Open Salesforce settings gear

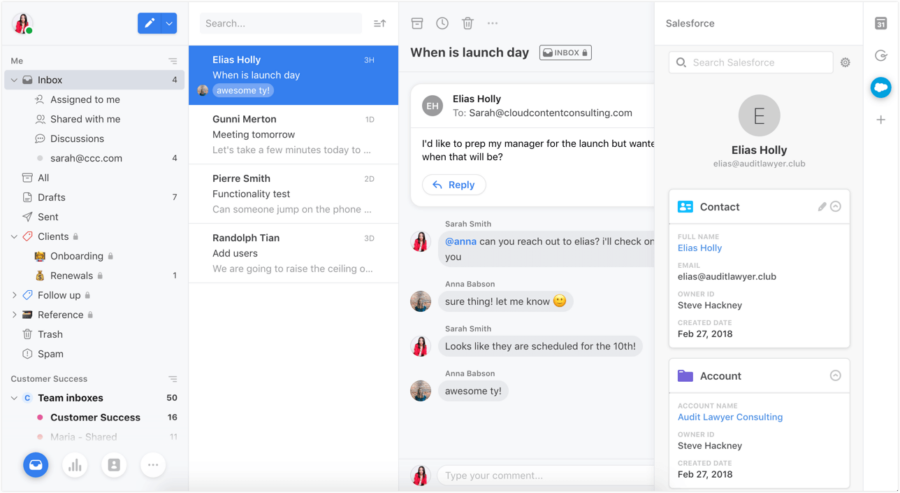[x=845, y=63]
